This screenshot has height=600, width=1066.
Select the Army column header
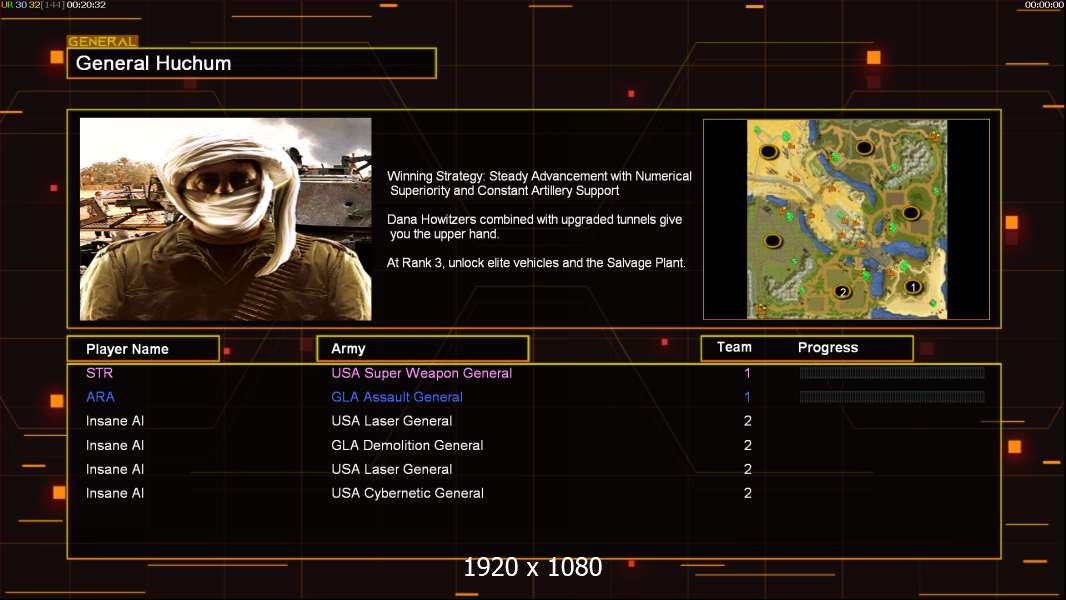click(x=422, y=349)
